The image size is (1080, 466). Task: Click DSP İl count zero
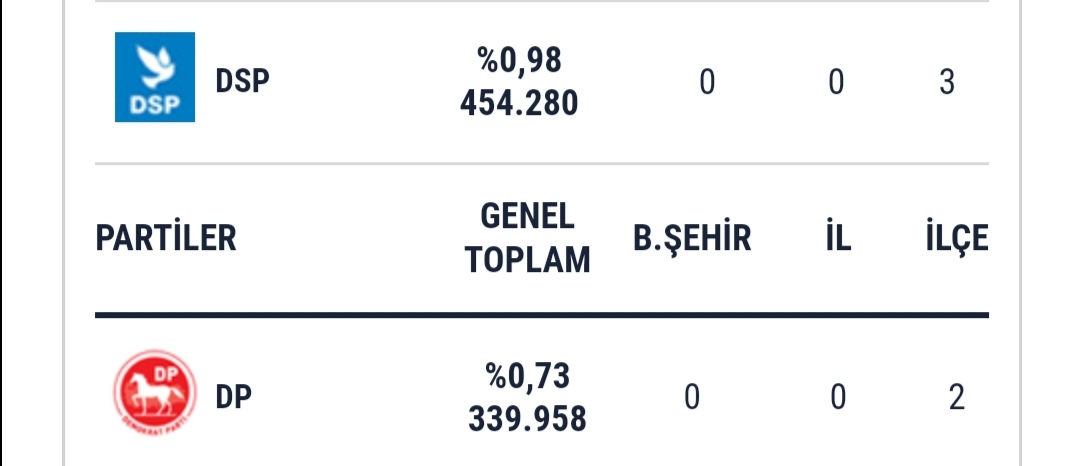(835, 82)
